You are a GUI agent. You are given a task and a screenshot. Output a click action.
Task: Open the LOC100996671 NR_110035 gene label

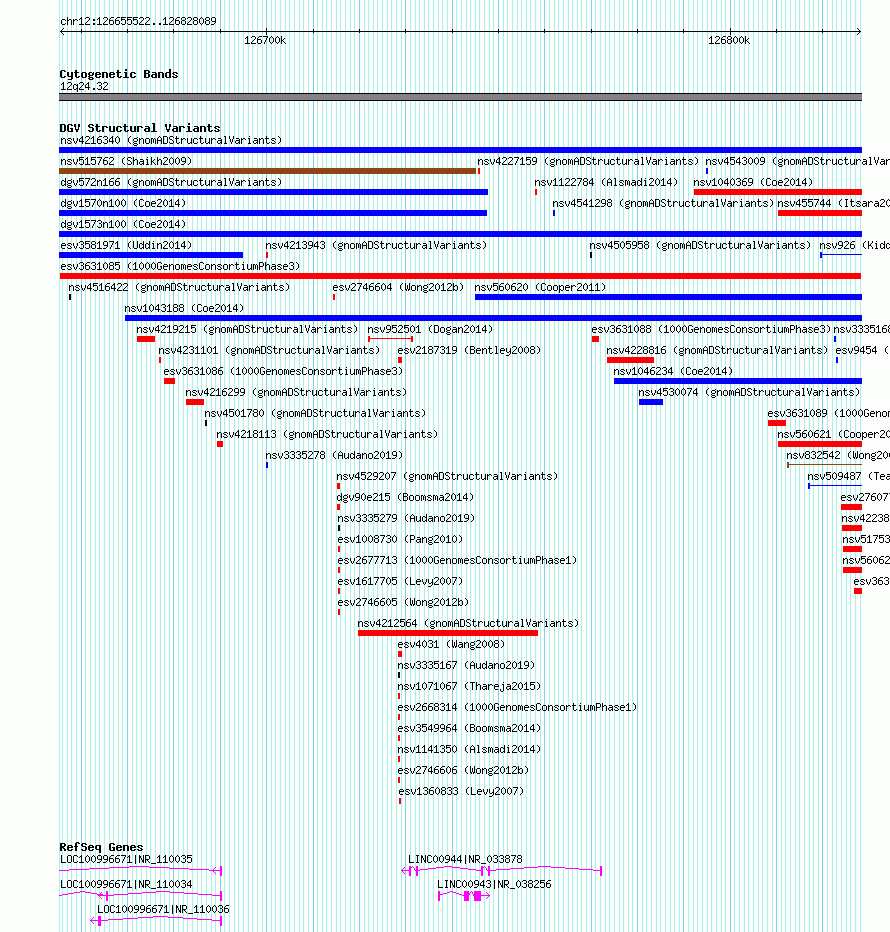126,859
